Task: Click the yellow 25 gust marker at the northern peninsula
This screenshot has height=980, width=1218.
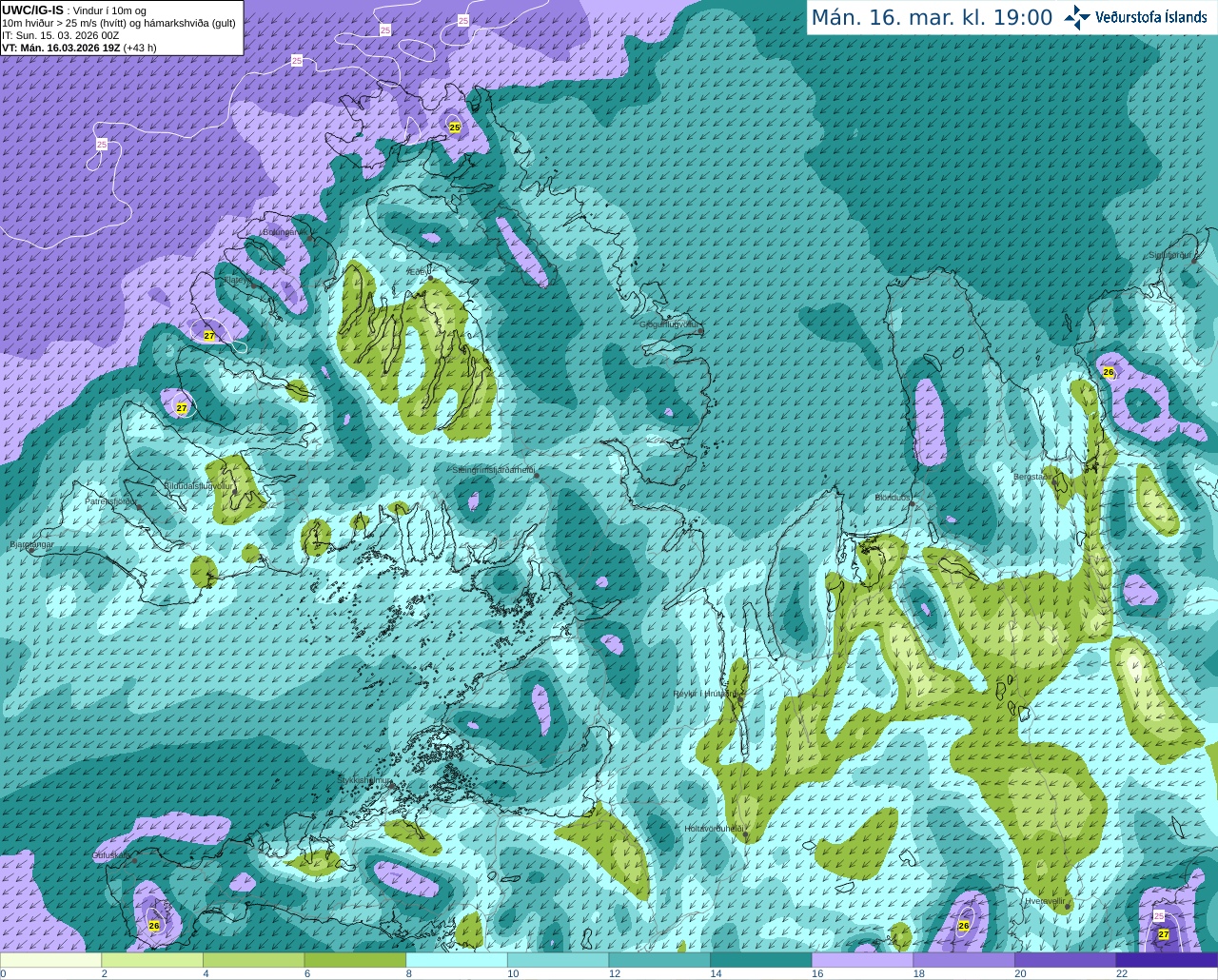Action: pos(455,127)
